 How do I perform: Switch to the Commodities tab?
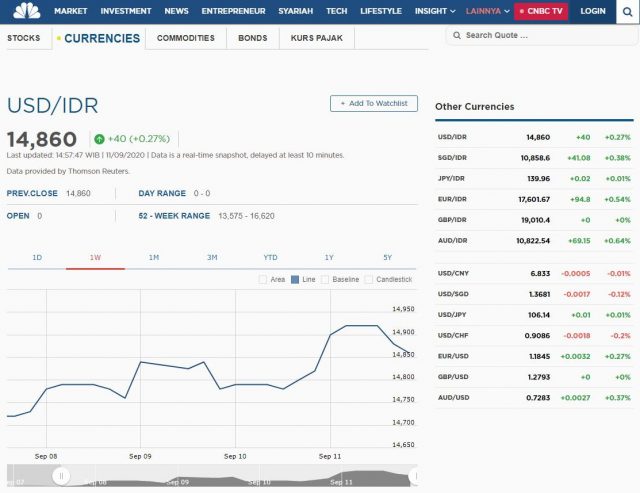(186, 38)
